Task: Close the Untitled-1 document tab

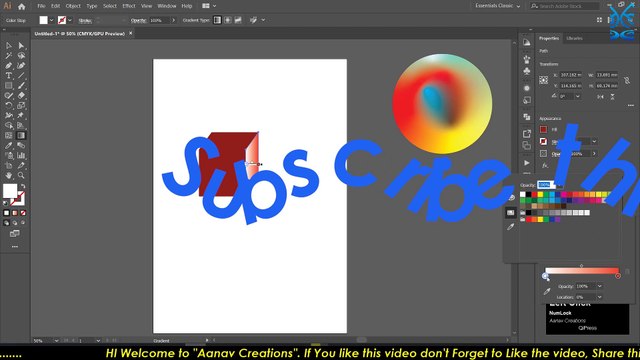Action: coord(131,33)
